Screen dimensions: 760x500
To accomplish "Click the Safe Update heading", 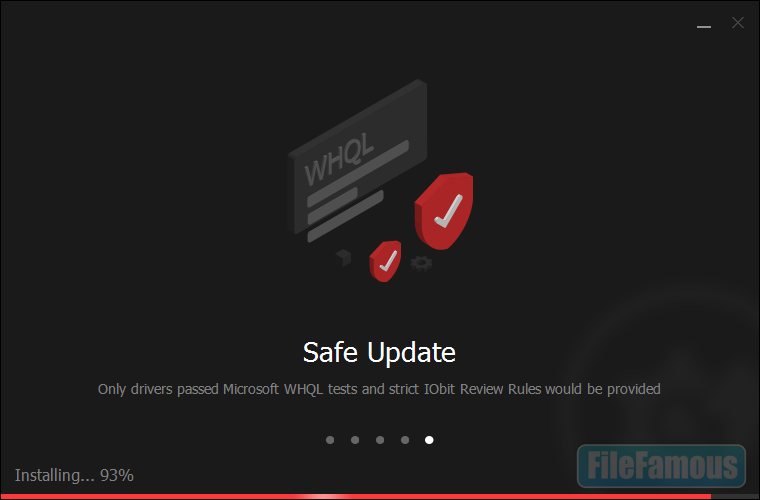I will coord(379,352).
